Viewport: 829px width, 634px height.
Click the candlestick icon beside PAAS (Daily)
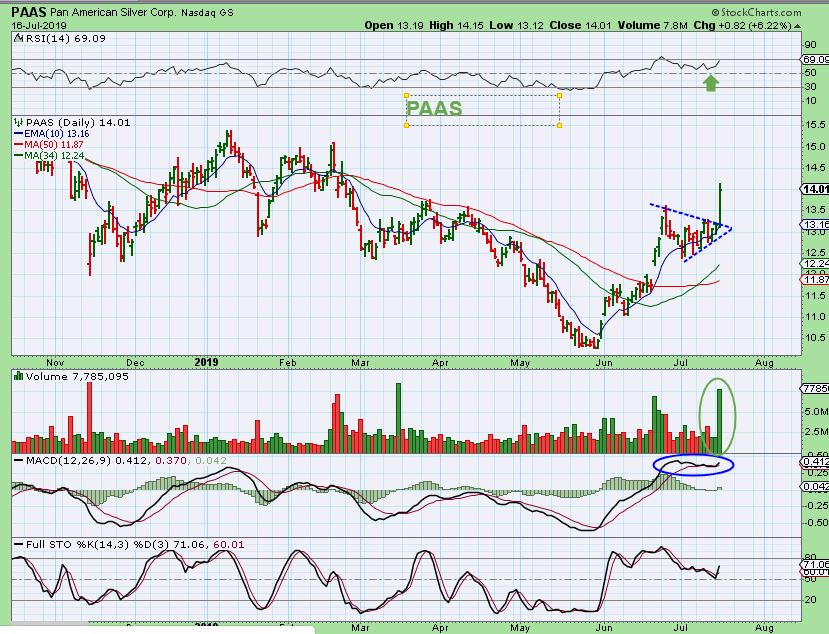click(x=19, y=122)
